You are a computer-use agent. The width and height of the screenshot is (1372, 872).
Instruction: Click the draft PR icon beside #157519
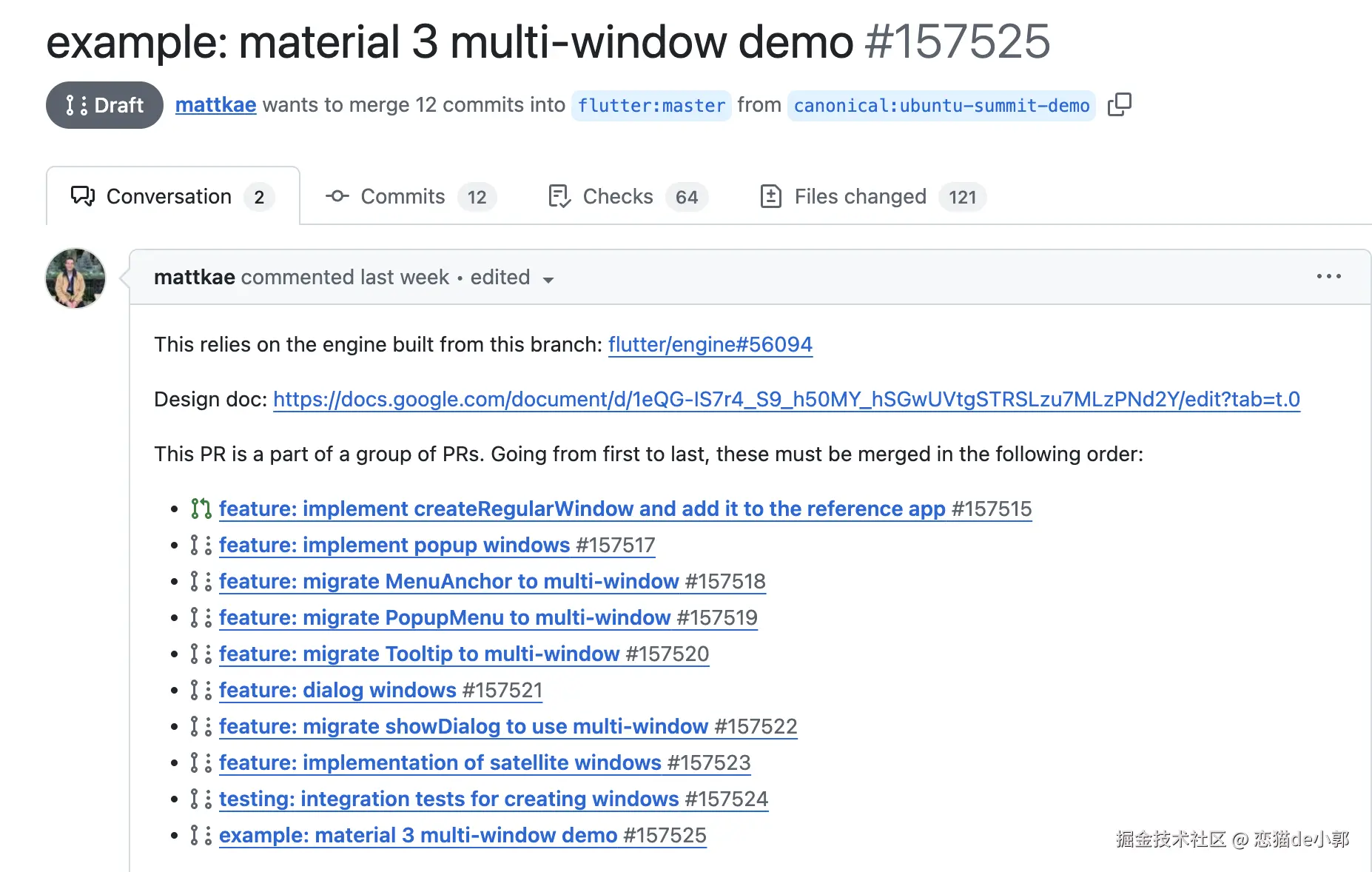point(201,617)
